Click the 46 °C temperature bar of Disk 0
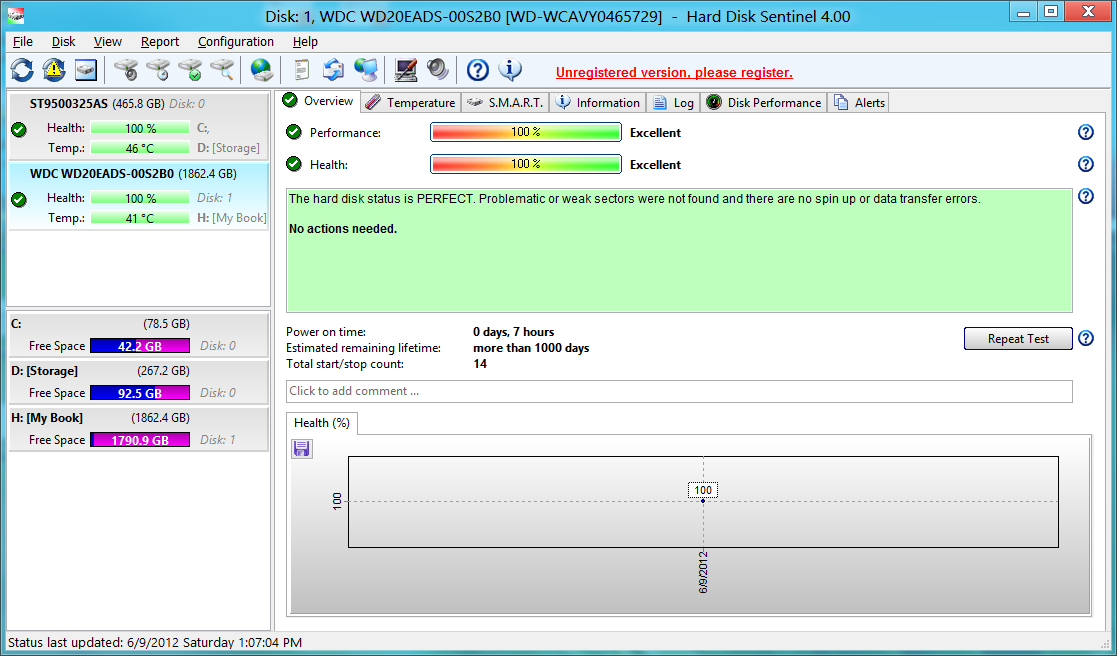1117x656 pixels. pos(140,148)
